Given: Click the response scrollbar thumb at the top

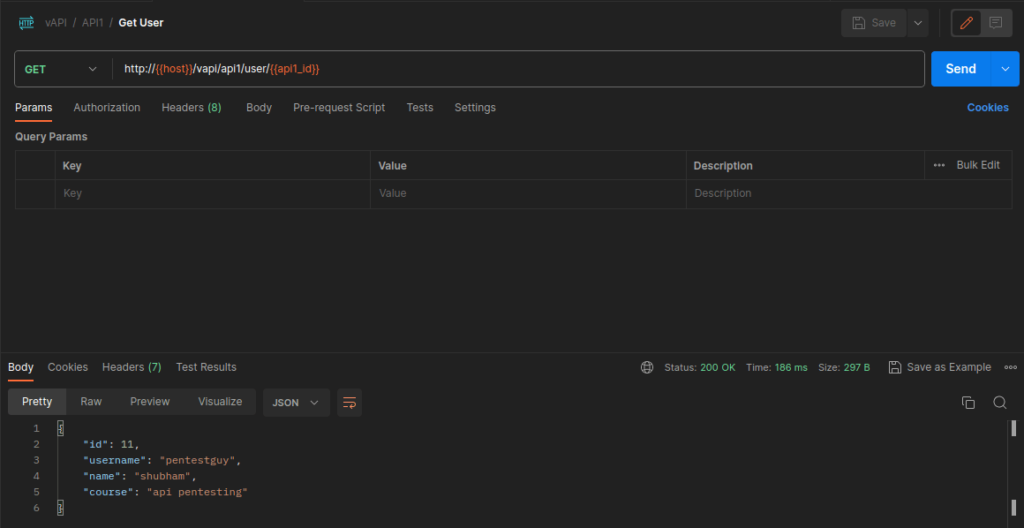Looking at the screenshot, I should coord(1014,429).
